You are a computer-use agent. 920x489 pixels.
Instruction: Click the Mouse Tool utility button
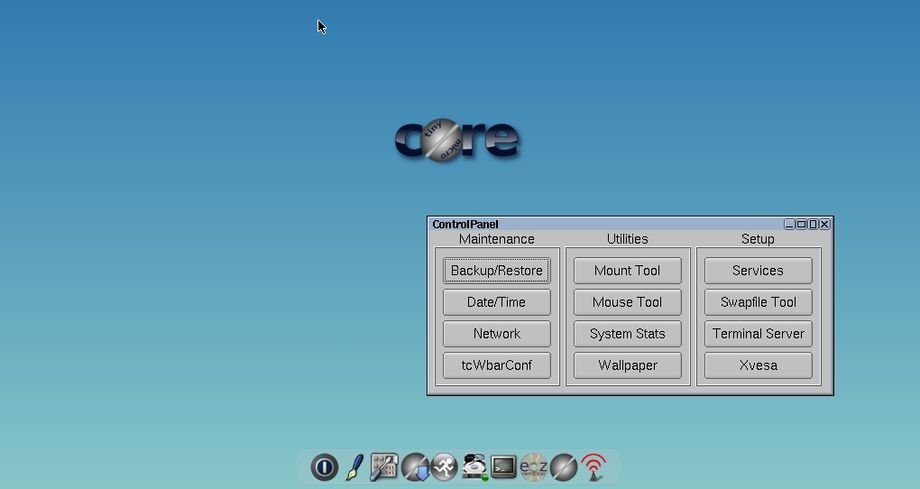pyautogui.click(x=627, y=302)
